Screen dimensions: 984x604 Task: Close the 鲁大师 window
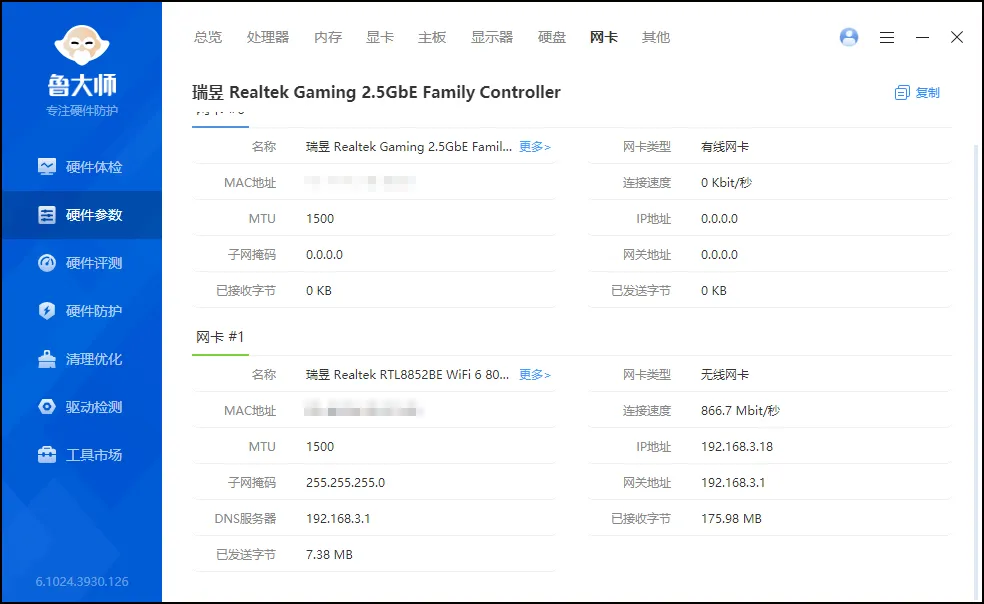[x=956, y=37]
